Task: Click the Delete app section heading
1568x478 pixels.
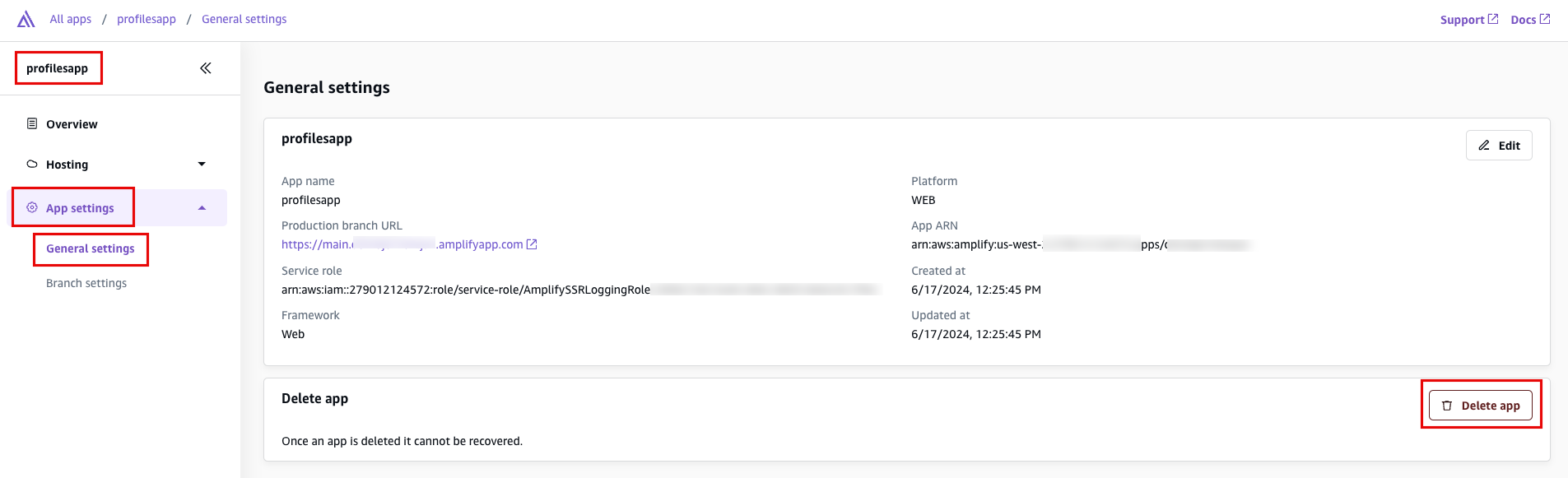Action: [x=314, y=398]
